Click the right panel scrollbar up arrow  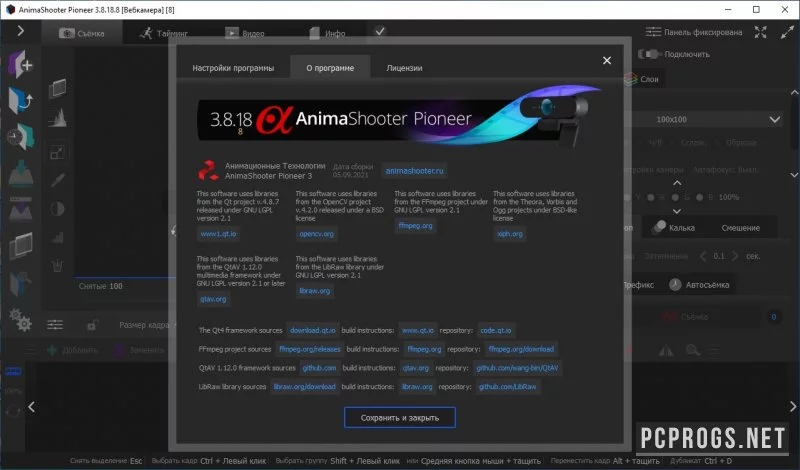pos(794,93)
